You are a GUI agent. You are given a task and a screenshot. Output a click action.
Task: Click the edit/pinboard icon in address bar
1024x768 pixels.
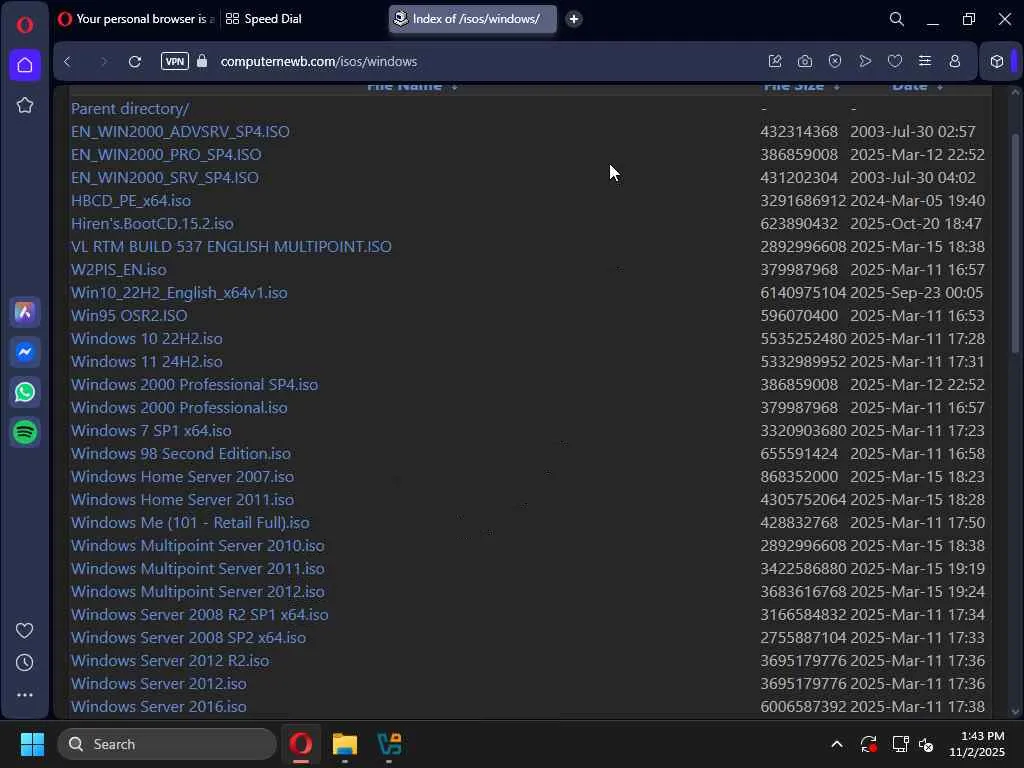775,61
